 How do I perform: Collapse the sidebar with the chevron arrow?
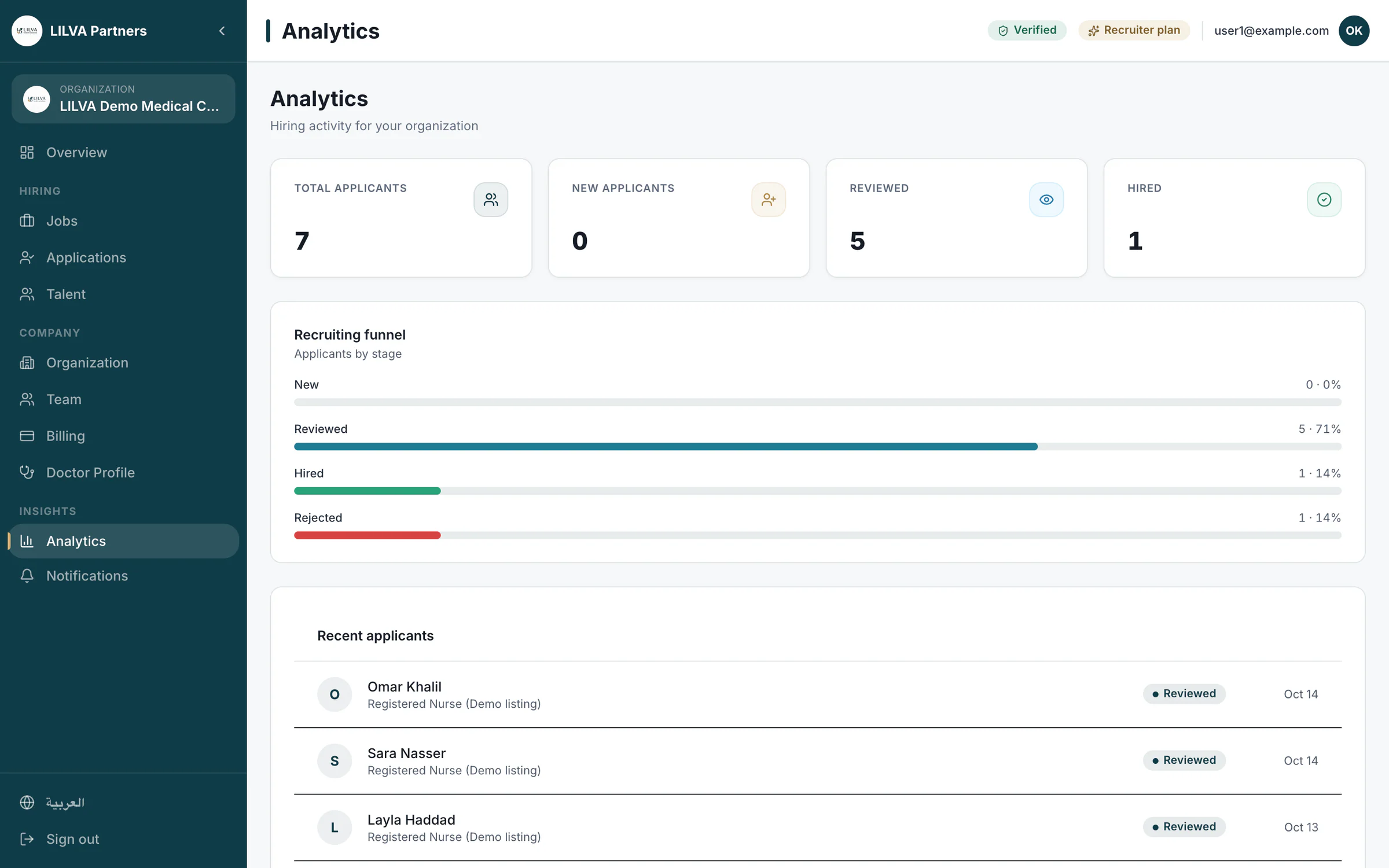[222, 31]
